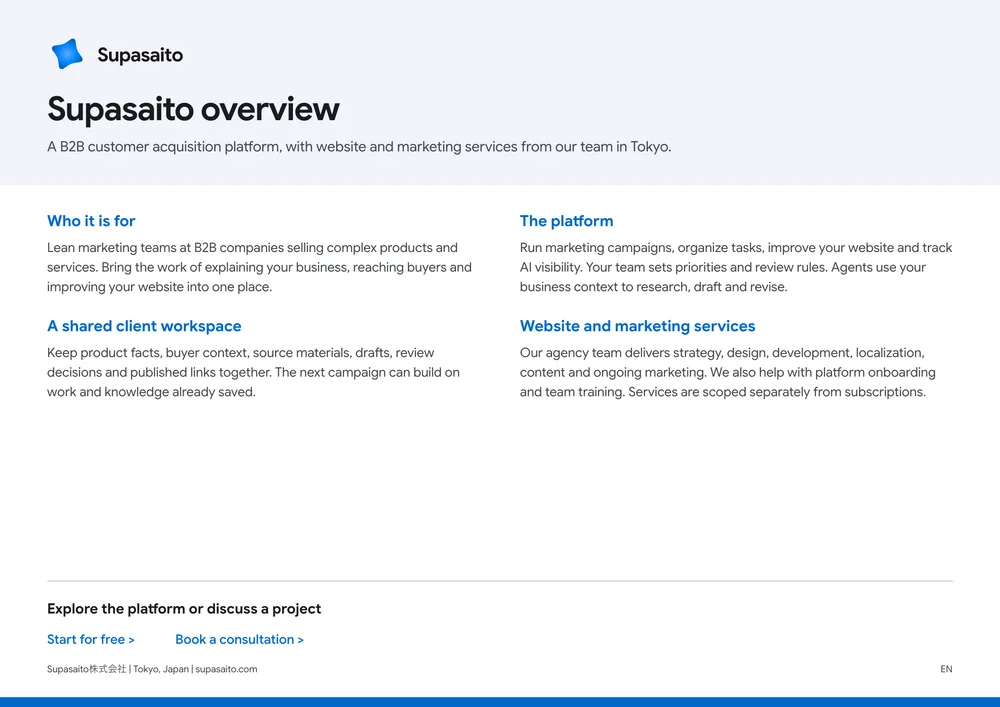The image size is (1000, 707).
Task: Click the 'Website and marketing services' heading
Action: 637,326
